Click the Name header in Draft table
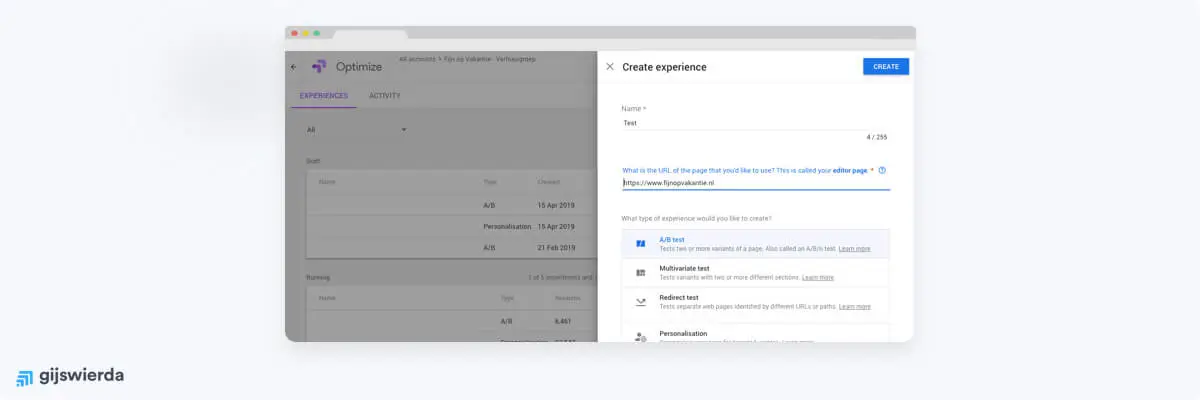The height and width of the screenshot is (400, 1200). 327,182
